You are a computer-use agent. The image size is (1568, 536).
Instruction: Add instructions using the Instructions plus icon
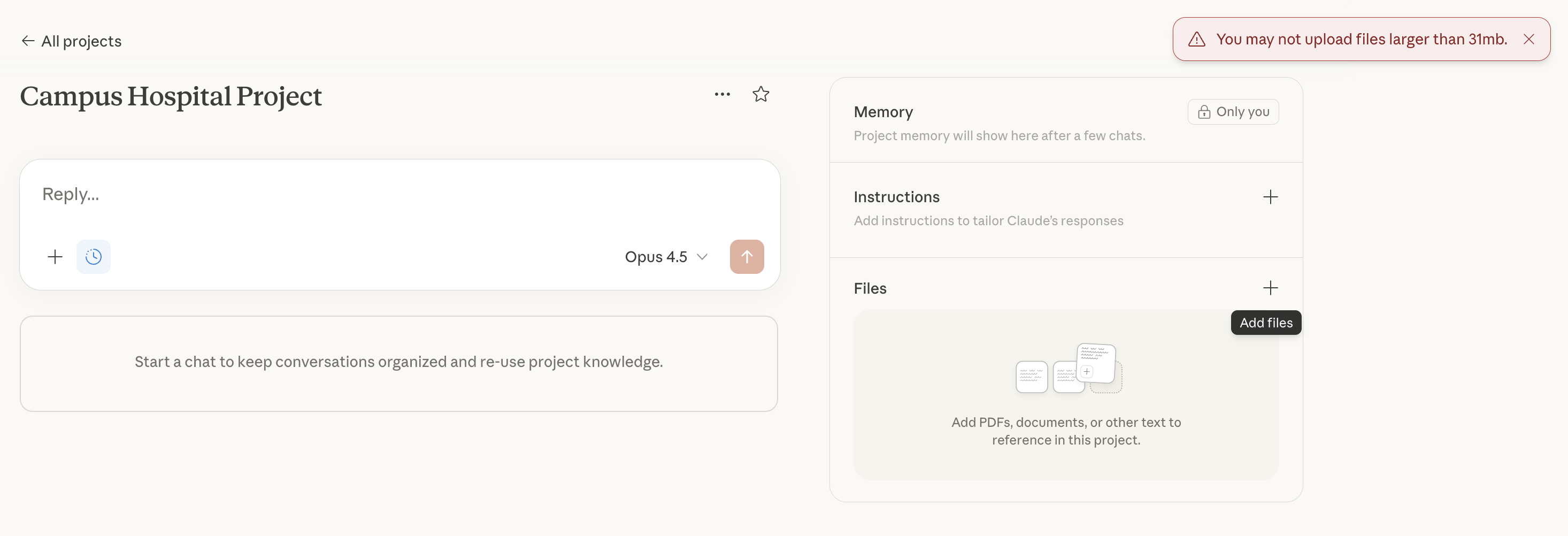(x=1270, y=197)
